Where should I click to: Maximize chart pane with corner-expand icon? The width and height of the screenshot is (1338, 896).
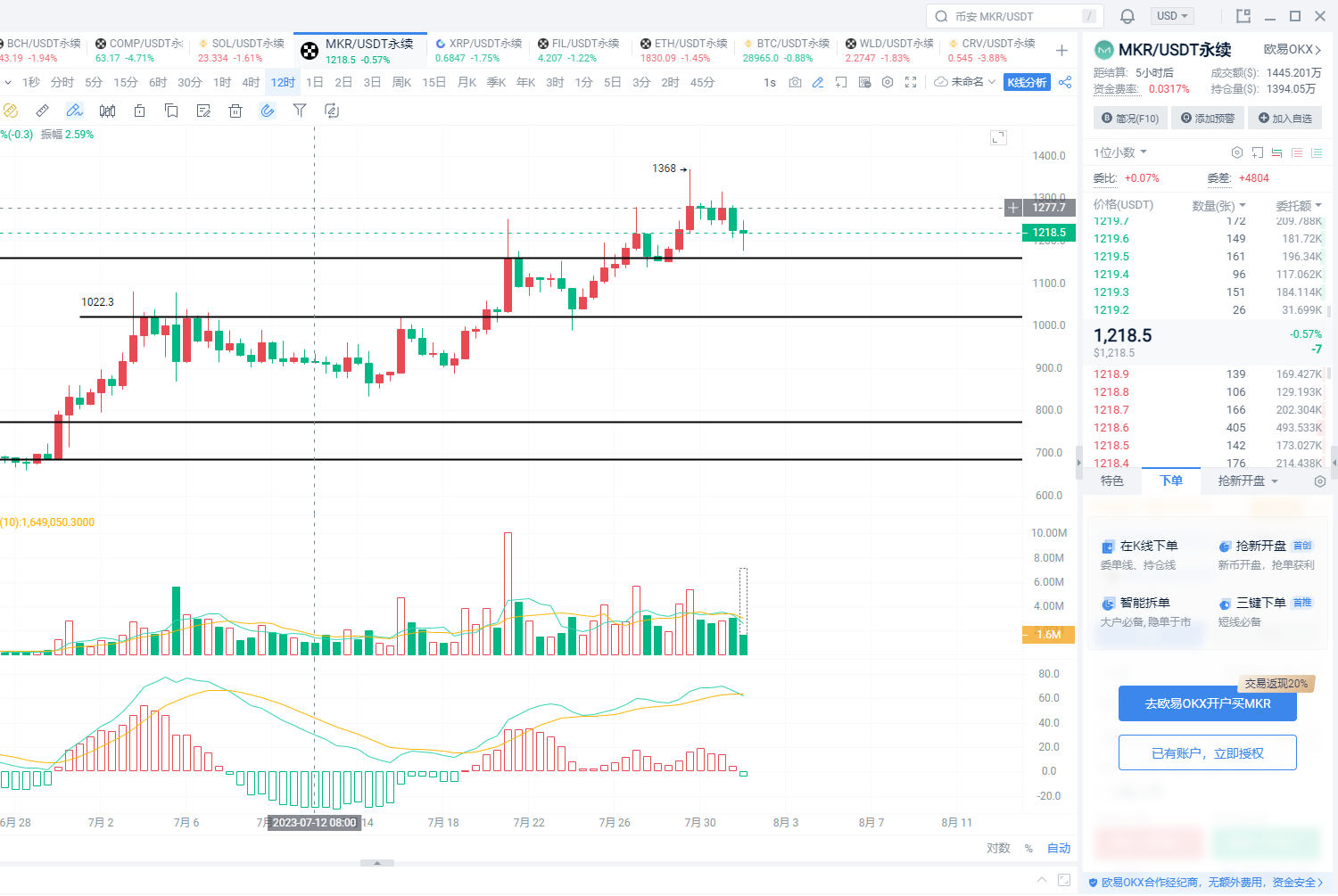(x=999, y=137)
